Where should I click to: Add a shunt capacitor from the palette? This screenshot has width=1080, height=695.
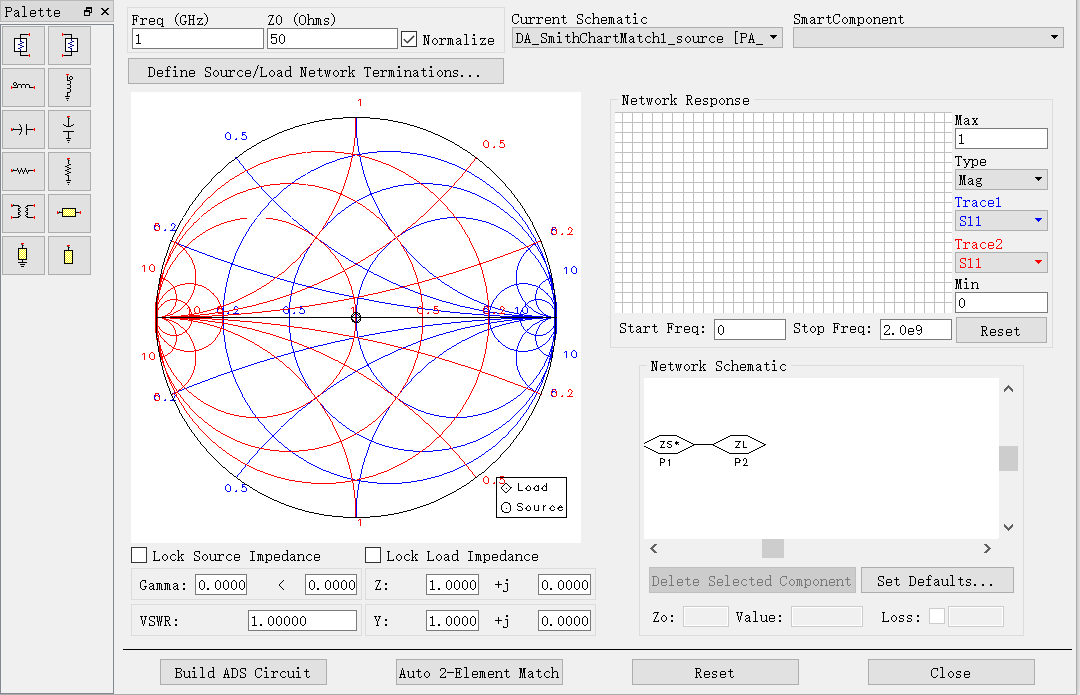click(x=70, y=129)
